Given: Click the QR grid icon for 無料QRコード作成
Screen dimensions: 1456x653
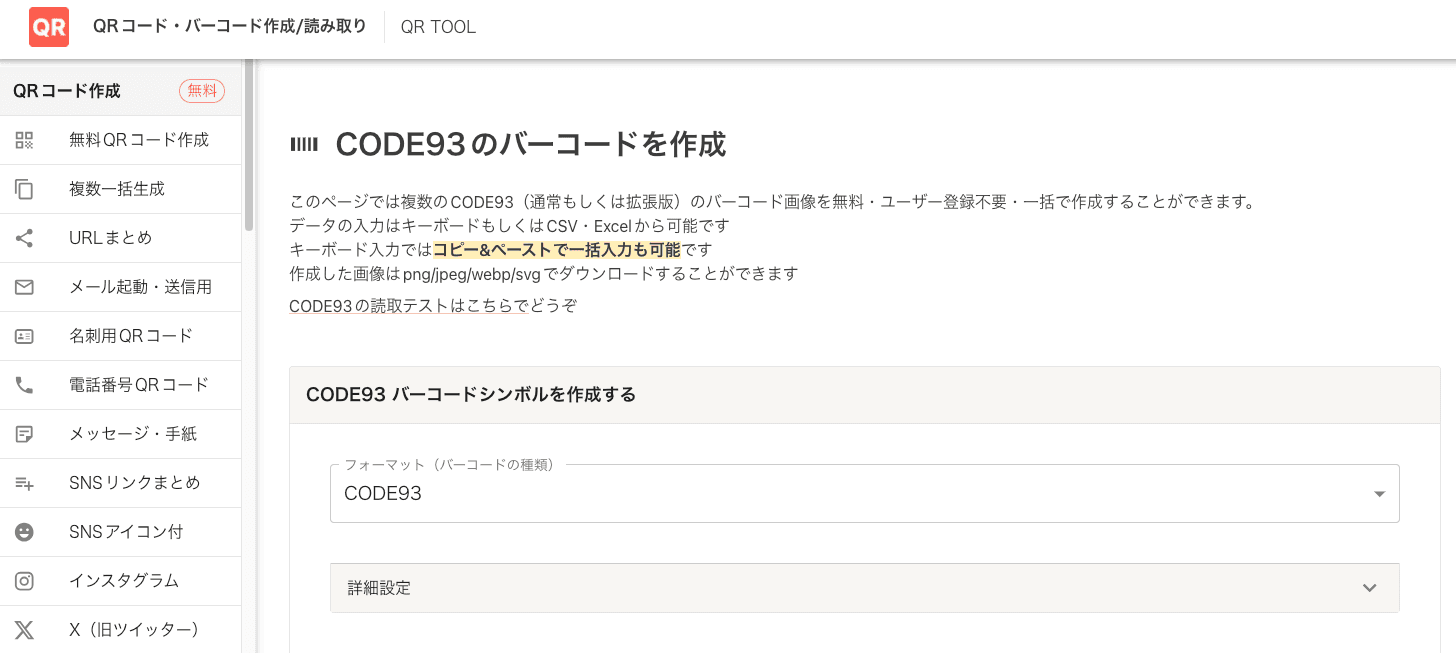Looking at the screenshot, I should pos(24,140).
